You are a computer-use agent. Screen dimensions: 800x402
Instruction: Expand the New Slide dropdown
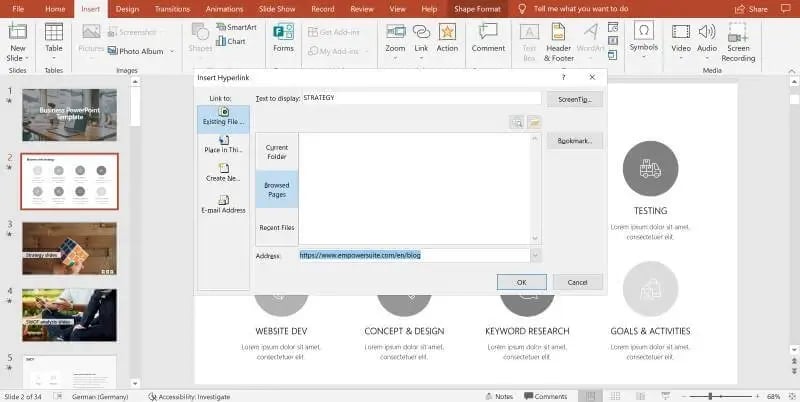coord(17,57)
